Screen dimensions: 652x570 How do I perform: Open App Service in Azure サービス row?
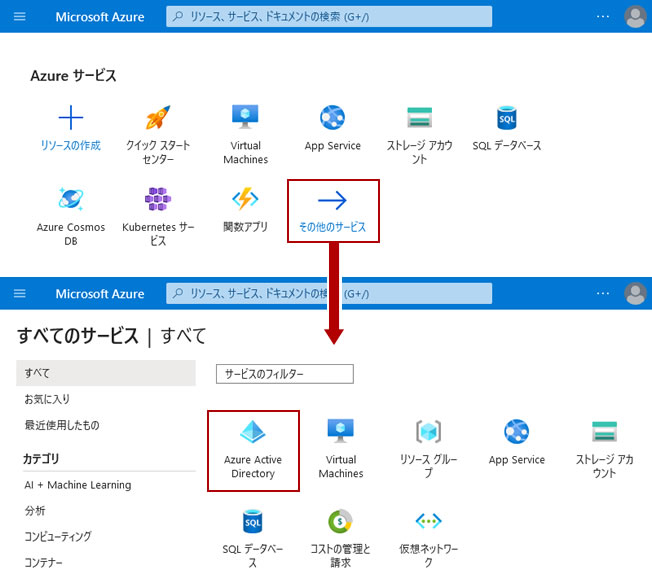(333, 128)
